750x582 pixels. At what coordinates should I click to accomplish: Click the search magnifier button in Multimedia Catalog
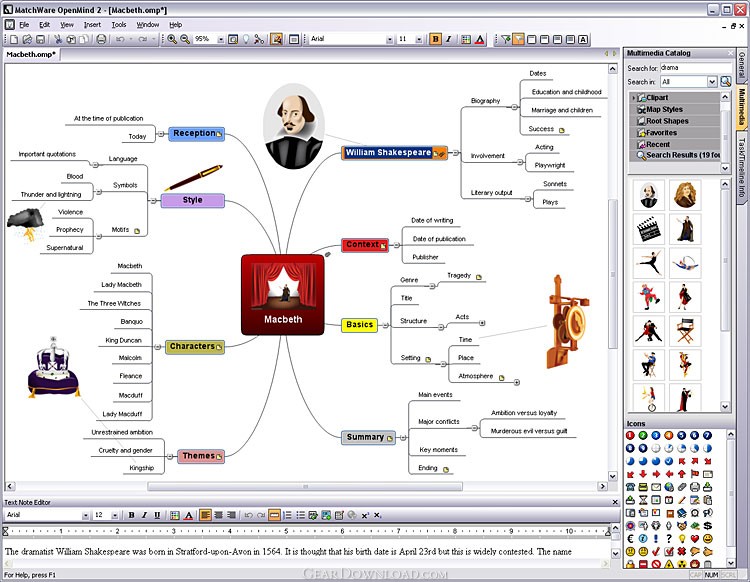tap(726, 82)
